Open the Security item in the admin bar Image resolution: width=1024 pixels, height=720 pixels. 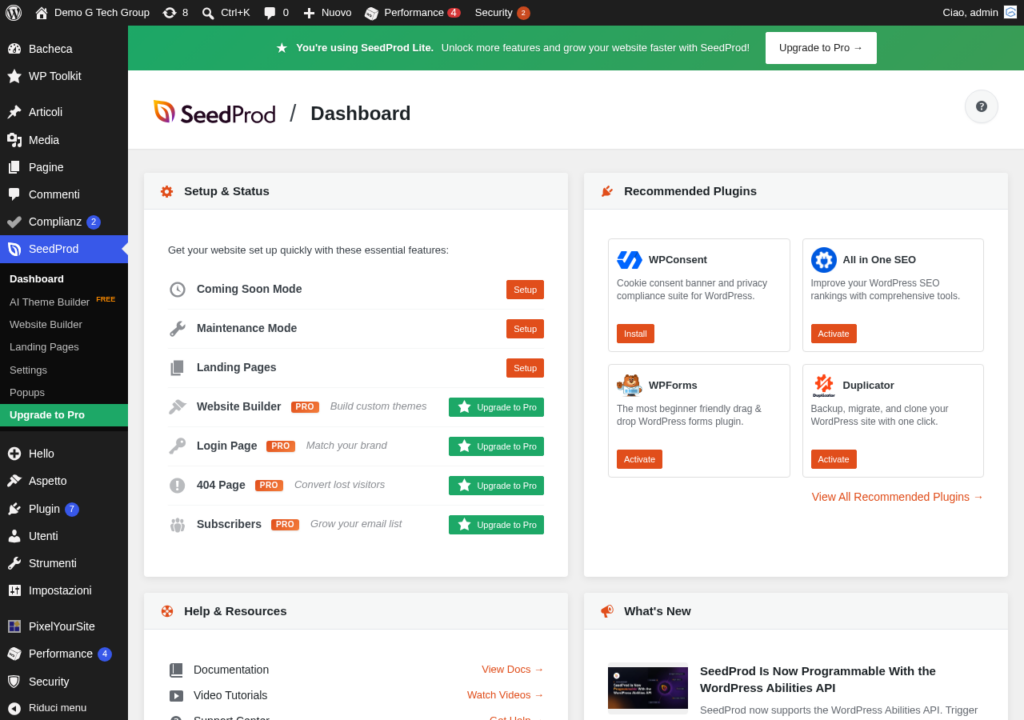point(502,12)
